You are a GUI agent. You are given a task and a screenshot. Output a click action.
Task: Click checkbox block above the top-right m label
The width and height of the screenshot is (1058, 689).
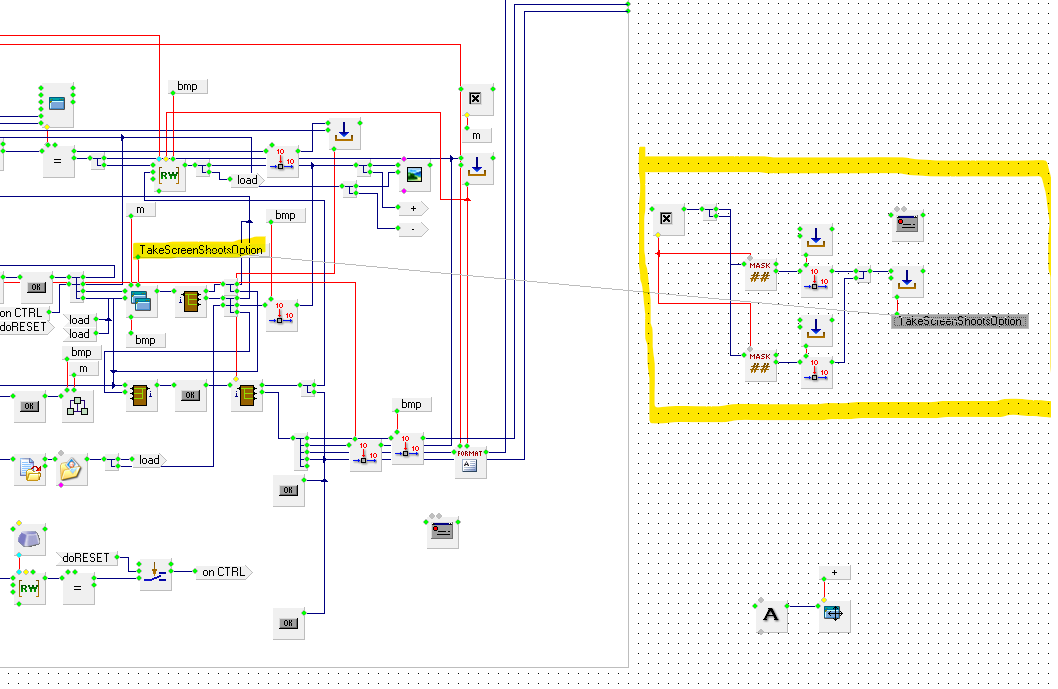point(476,99)
